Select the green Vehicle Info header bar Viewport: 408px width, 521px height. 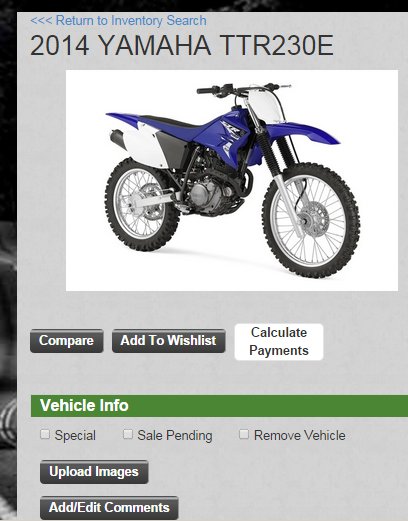pos(219,406)
